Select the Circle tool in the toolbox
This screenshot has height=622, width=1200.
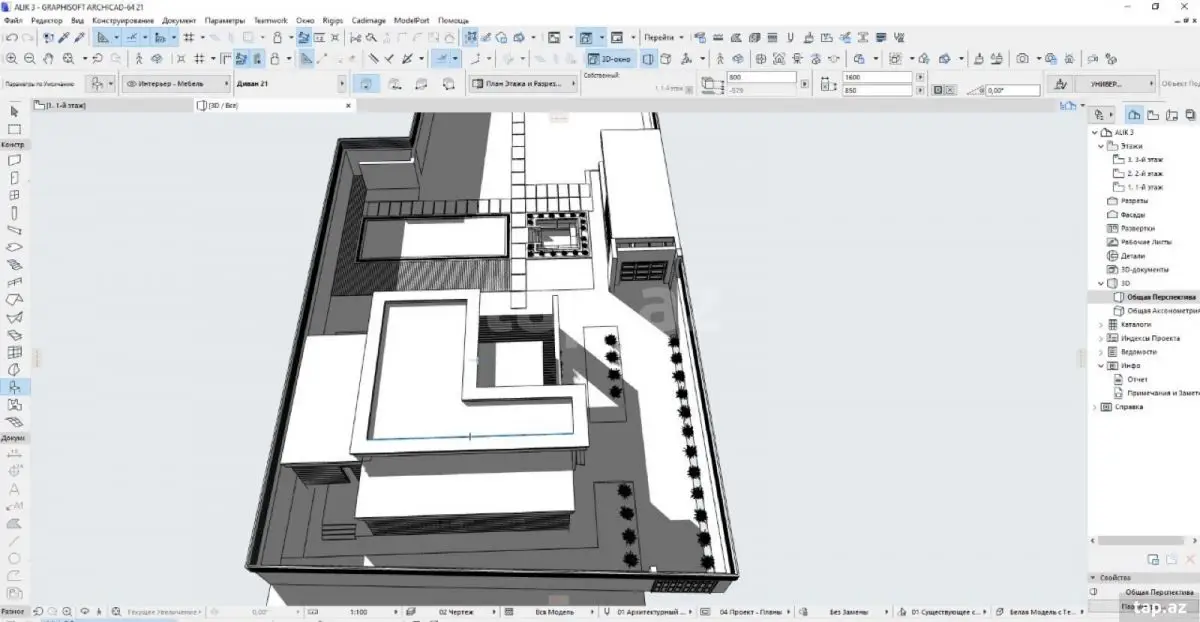tap(14, 557)
